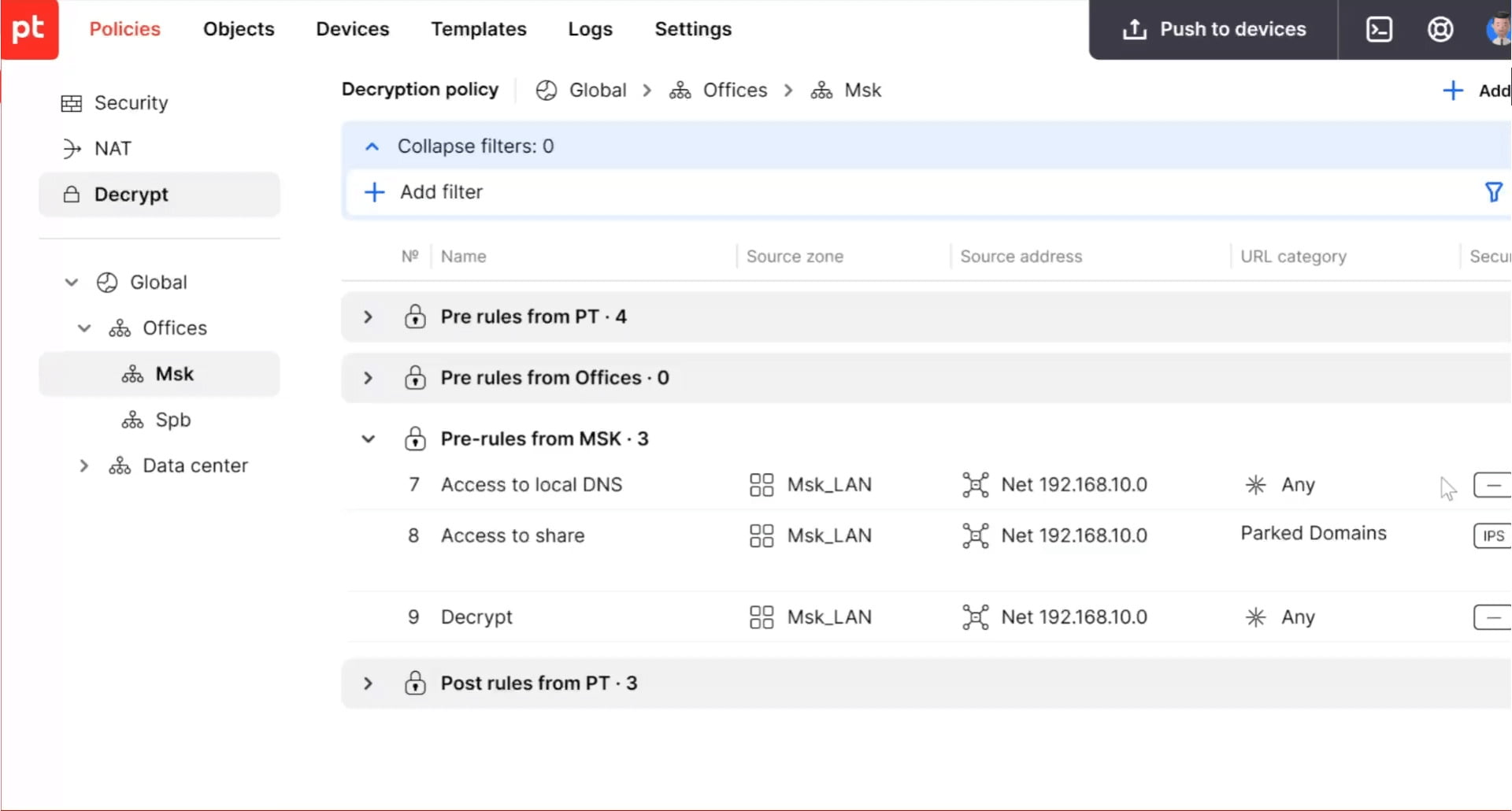Select the Access to share rule
Screen dimensions: 1512x811
(513, 536)
